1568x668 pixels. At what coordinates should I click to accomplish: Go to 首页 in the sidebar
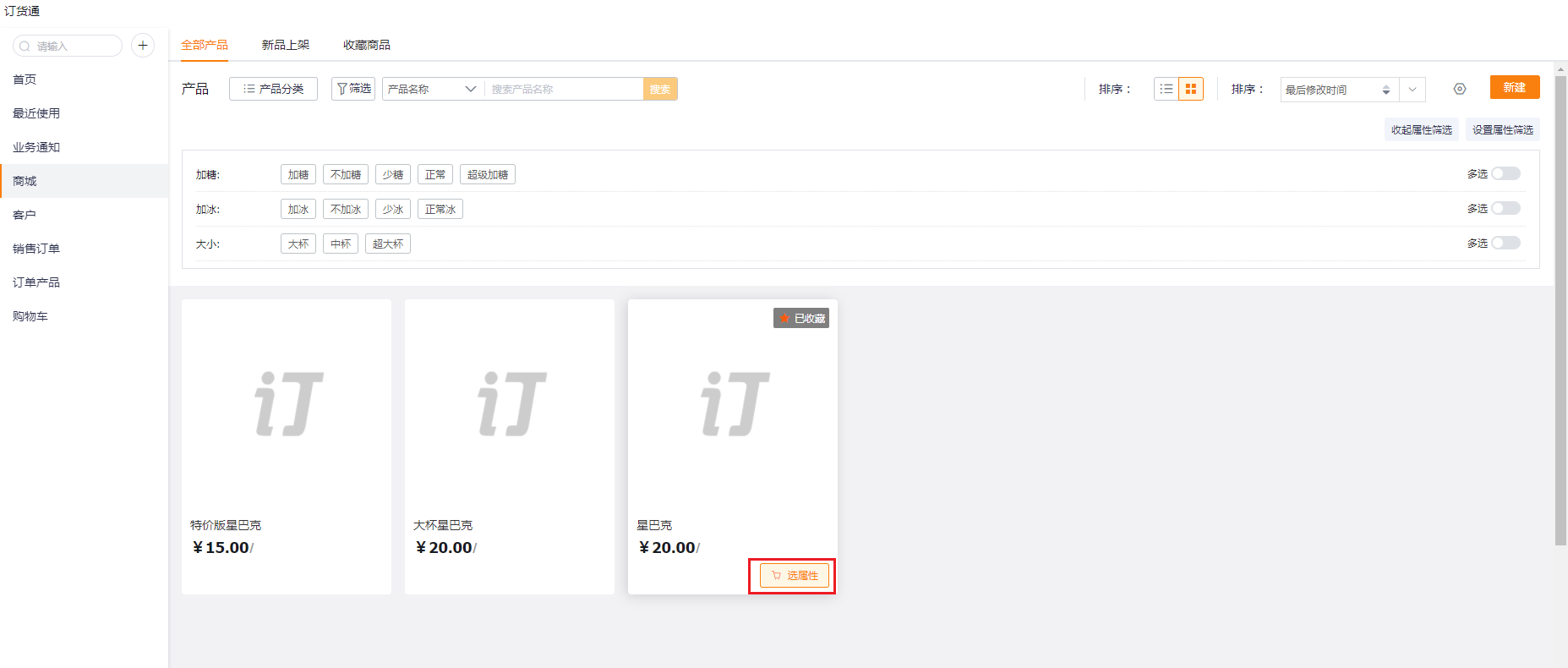click(85, 79)
